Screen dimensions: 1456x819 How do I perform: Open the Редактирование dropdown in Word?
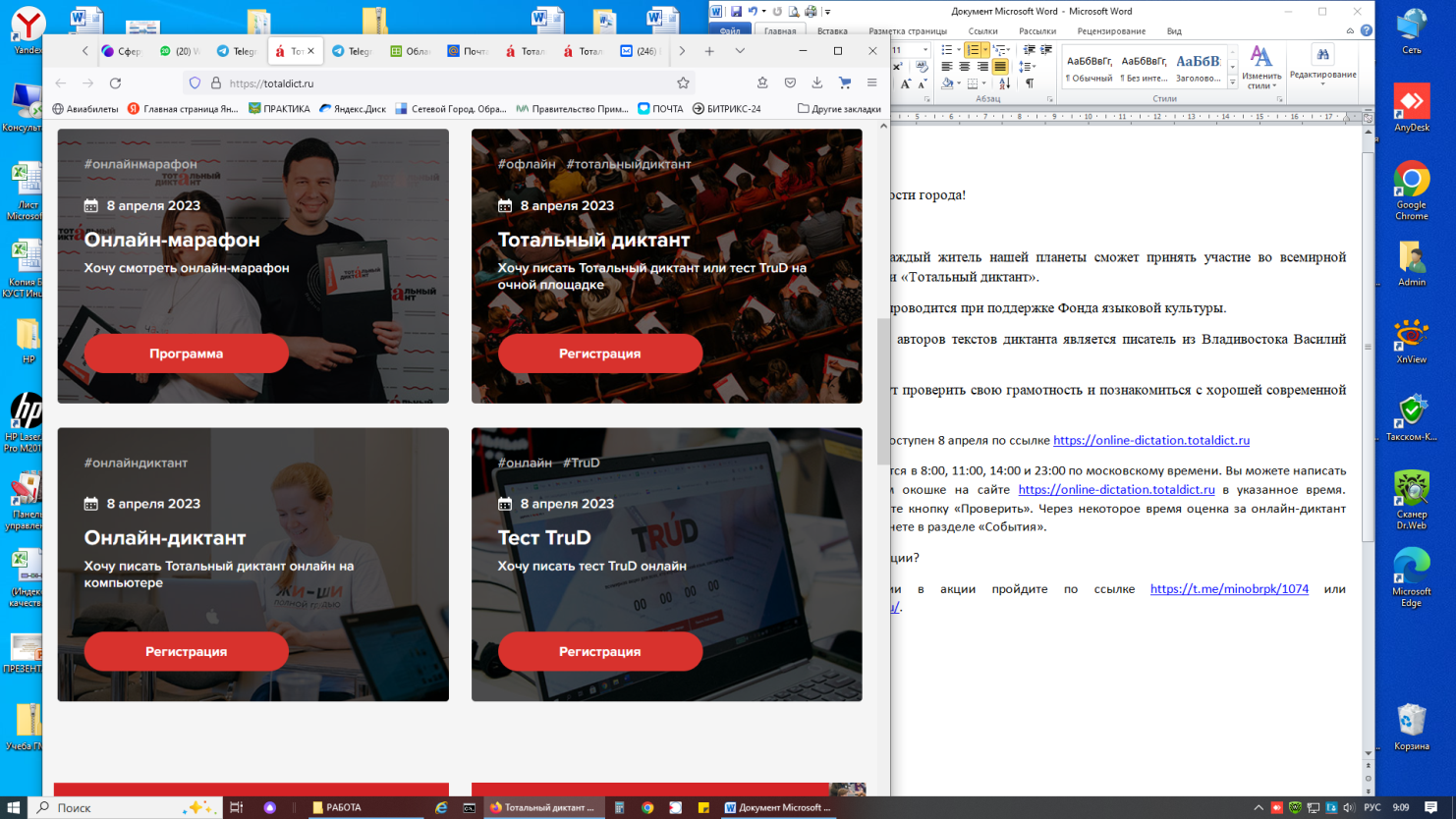pyautogui.click(x=1322, y=67)
